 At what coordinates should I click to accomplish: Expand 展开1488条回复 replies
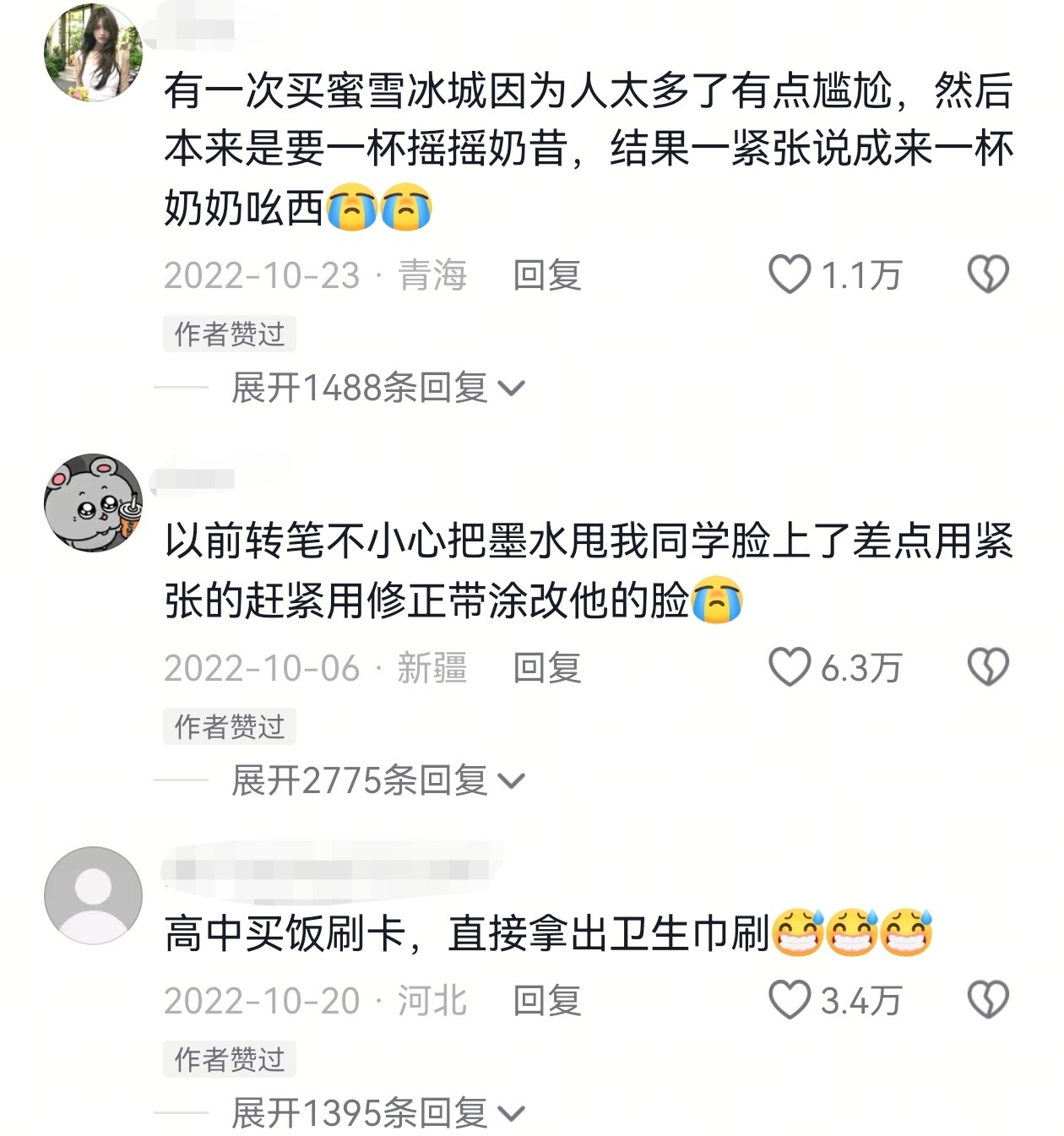click(378, 388)
